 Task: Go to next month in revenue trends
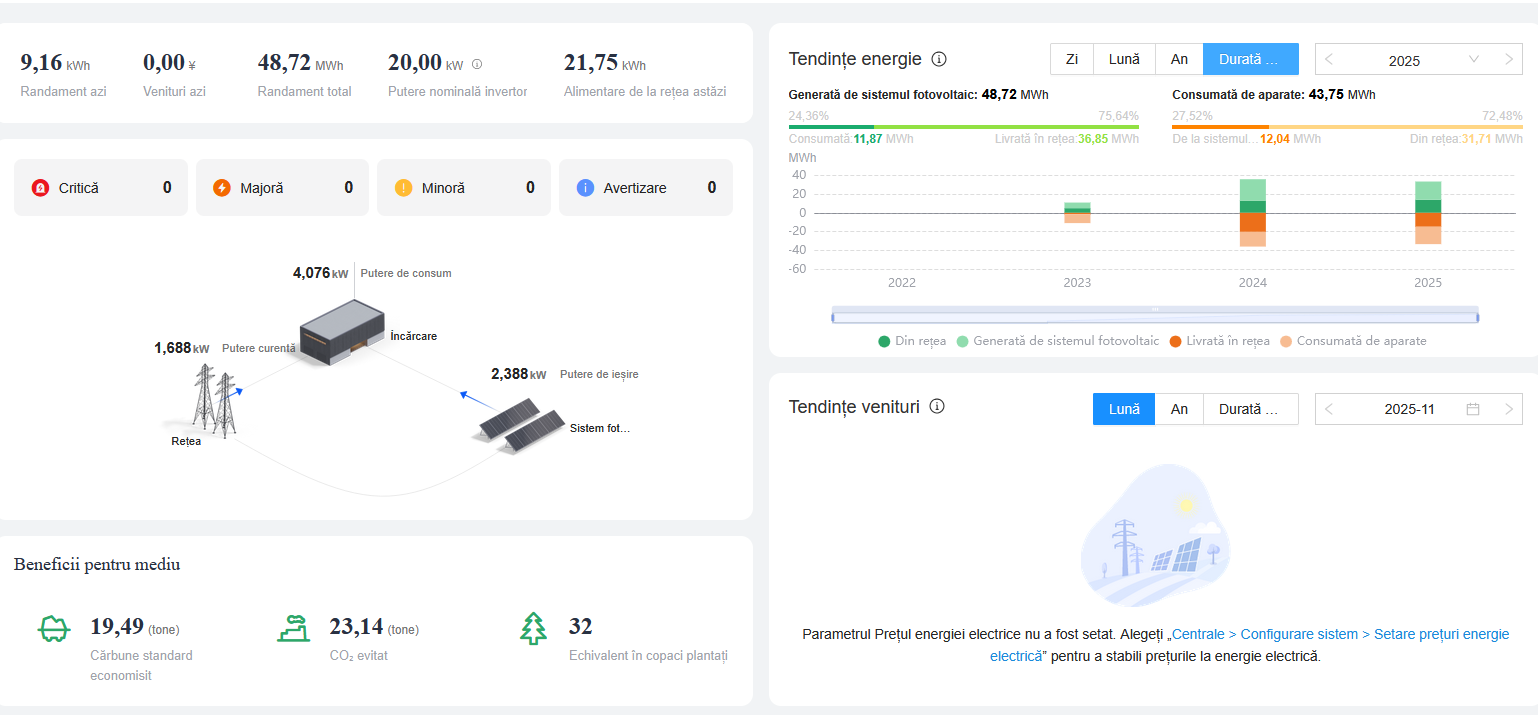point(1509,409)
